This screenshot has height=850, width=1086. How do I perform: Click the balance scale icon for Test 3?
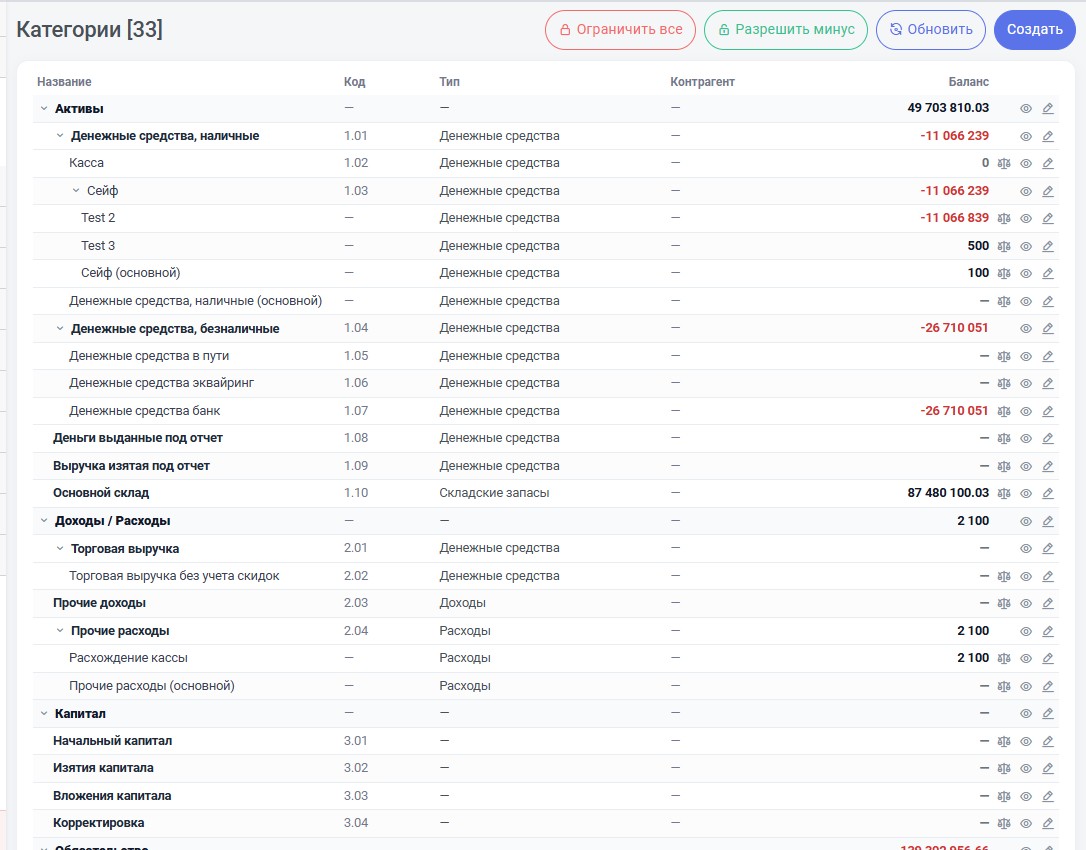click(x=1004, y=246)
